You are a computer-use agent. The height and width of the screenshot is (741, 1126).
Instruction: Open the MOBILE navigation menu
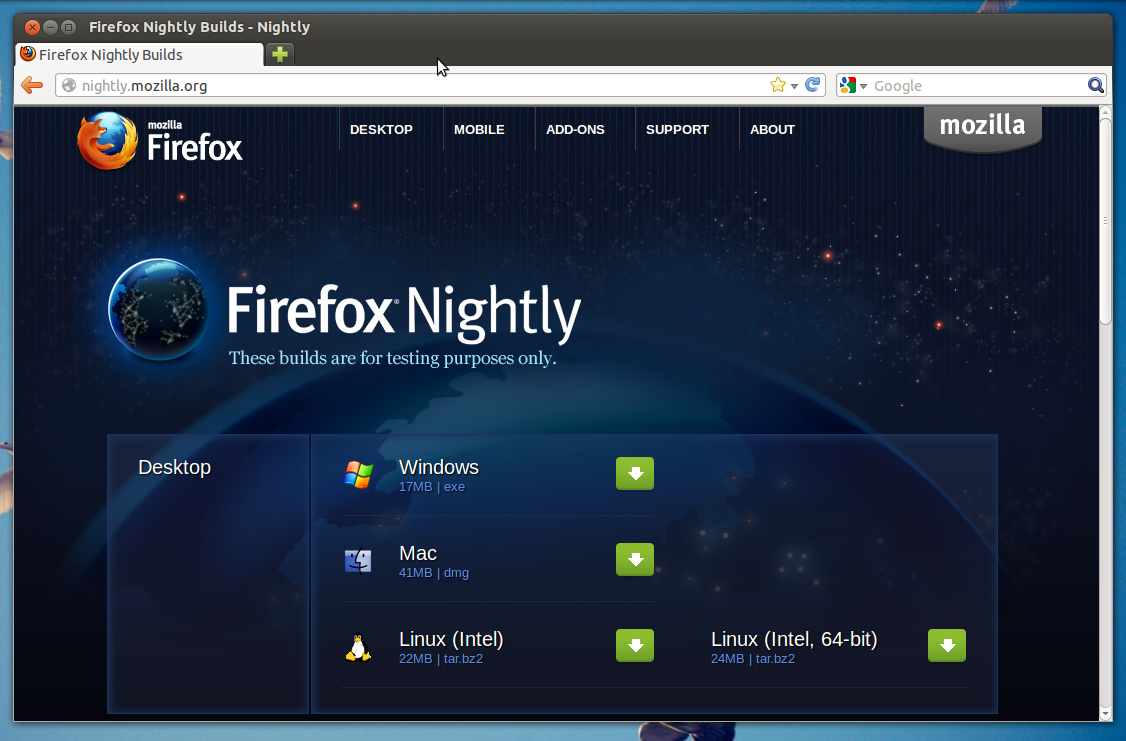[479, 129]
